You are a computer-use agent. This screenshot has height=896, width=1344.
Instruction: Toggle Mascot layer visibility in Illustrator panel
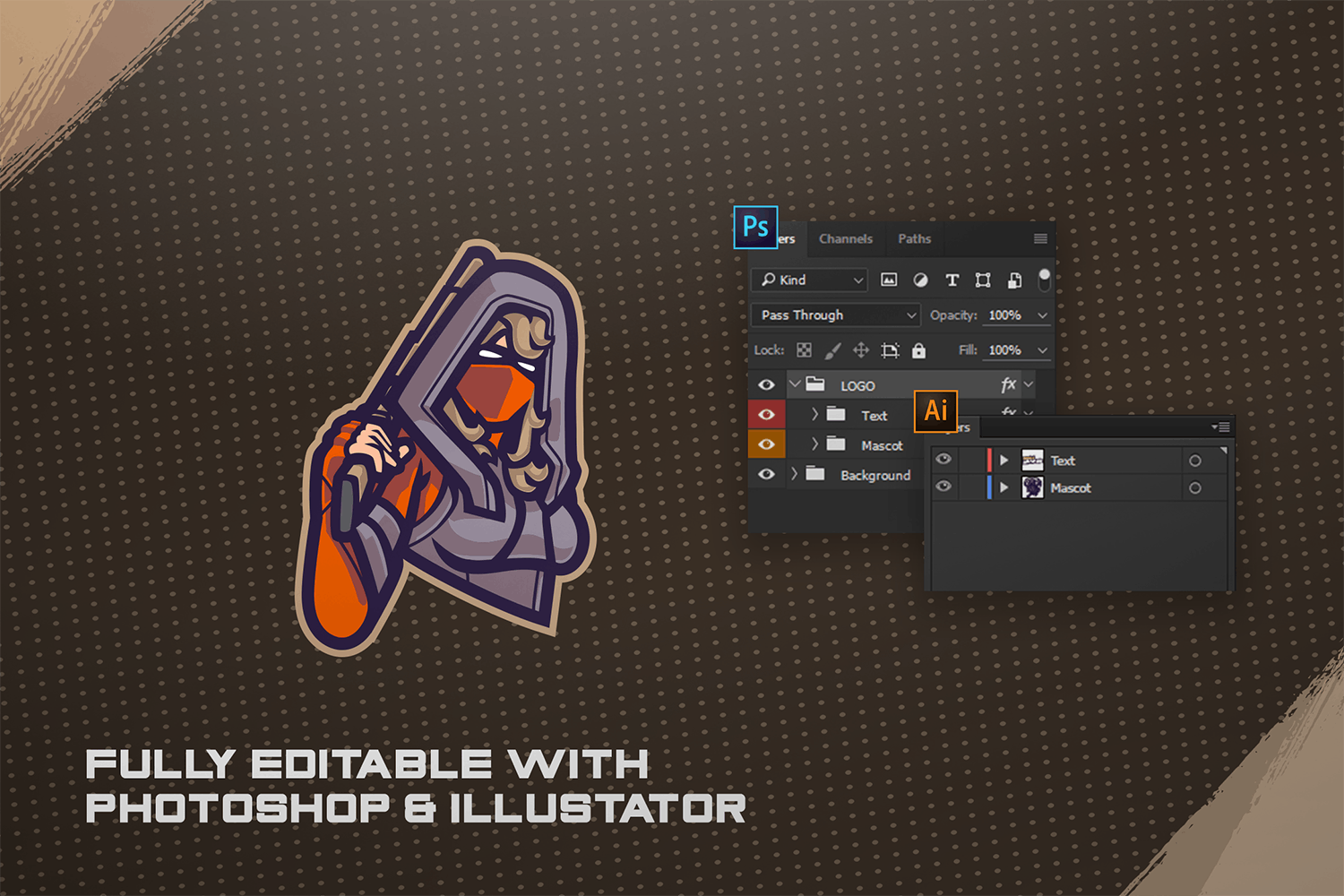pyautogui.click(x=943, y=486)
